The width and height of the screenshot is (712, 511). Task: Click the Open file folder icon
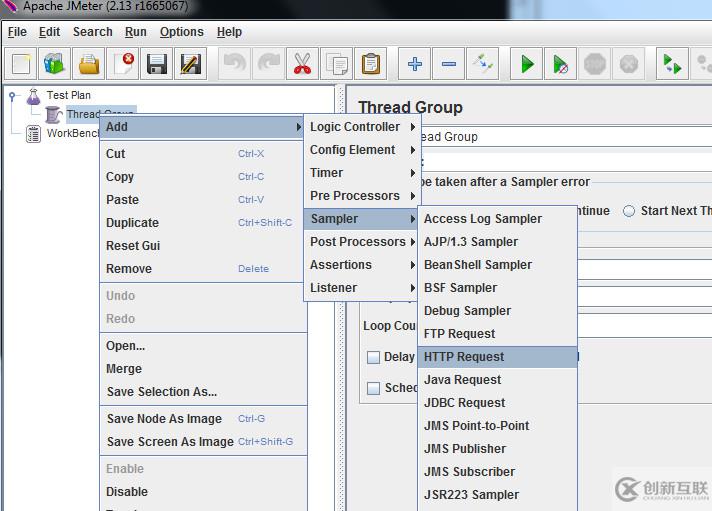[89, 64]
